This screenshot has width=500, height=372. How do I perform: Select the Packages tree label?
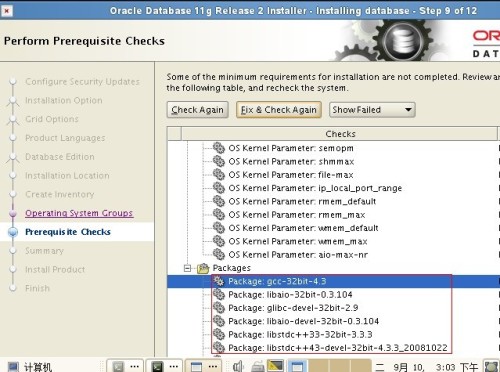232,268
